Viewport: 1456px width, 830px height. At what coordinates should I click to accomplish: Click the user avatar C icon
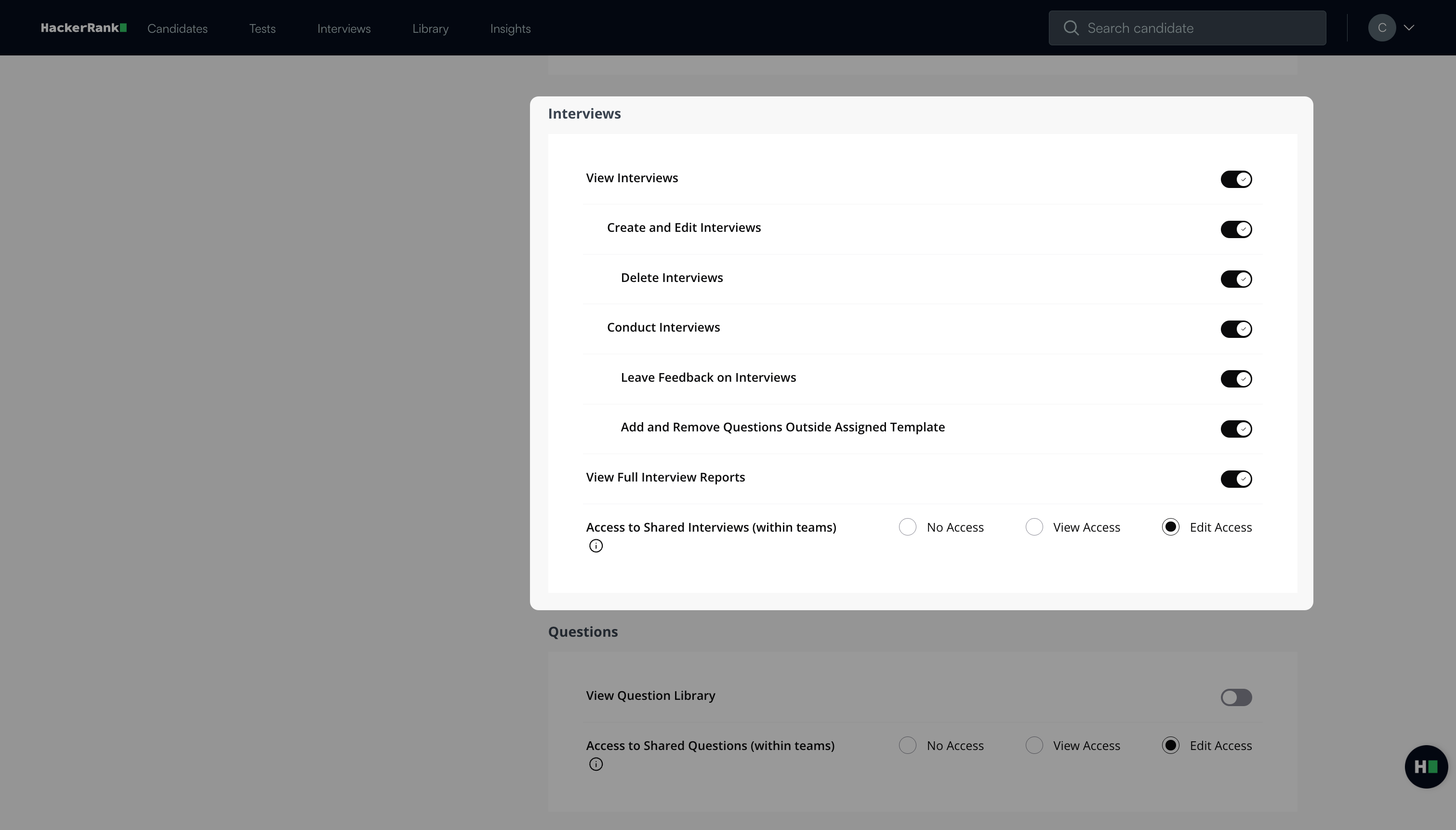coord(1381,28)
